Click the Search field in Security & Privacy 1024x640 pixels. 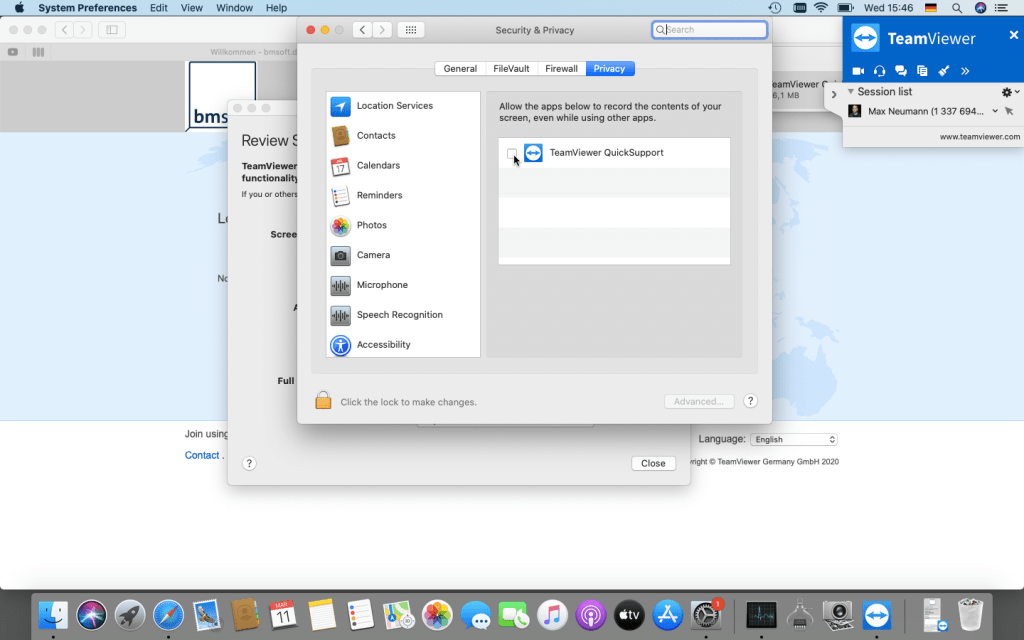click(709, 30)
